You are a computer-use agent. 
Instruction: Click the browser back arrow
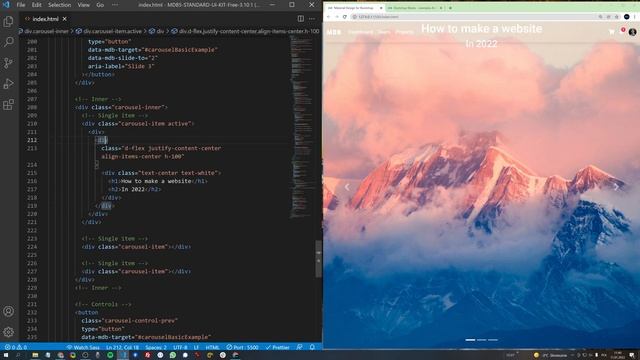click(x=329, y=17)
